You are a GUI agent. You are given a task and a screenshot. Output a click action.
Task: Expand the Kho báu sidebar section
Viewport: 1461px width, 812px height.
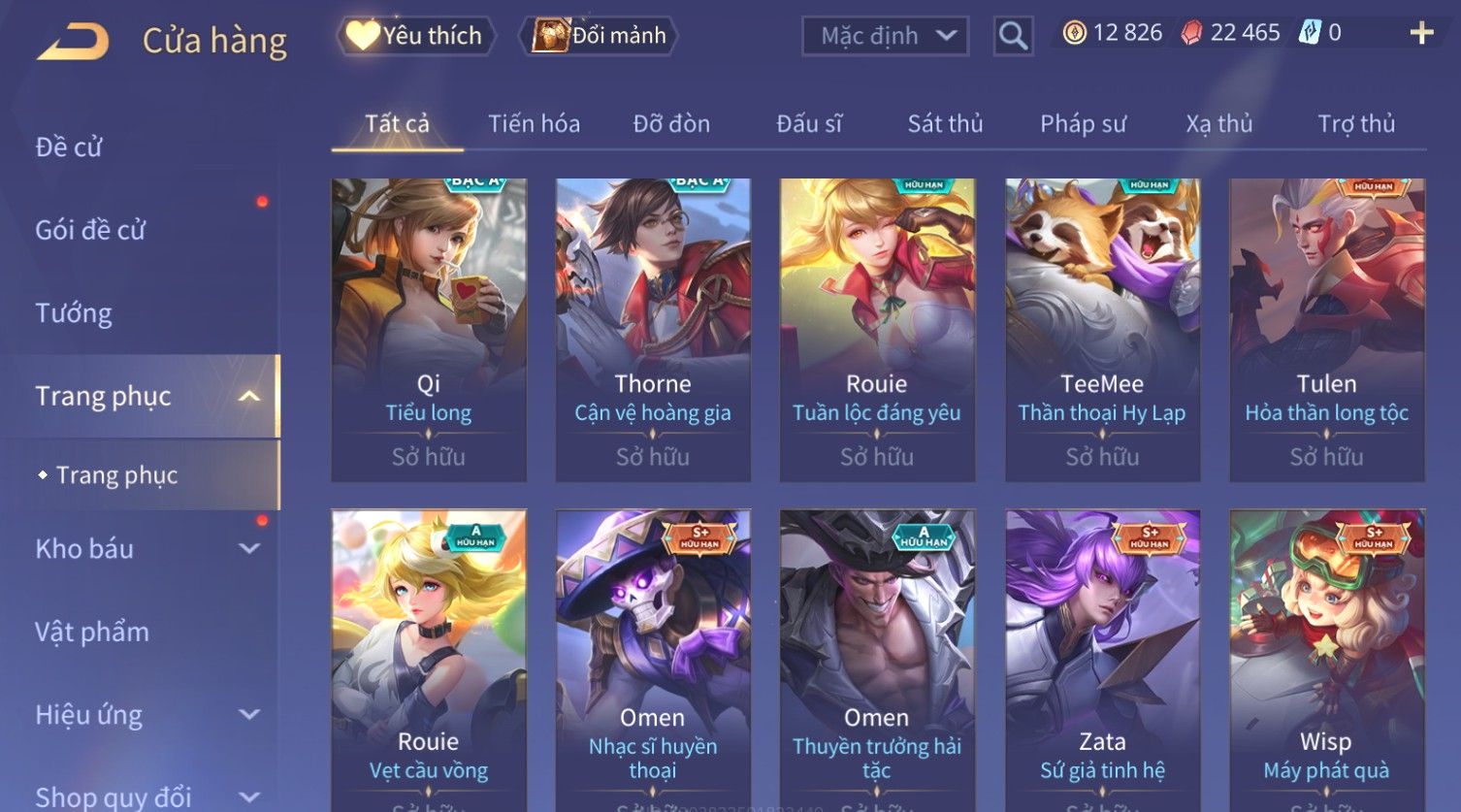pos(249,548)
